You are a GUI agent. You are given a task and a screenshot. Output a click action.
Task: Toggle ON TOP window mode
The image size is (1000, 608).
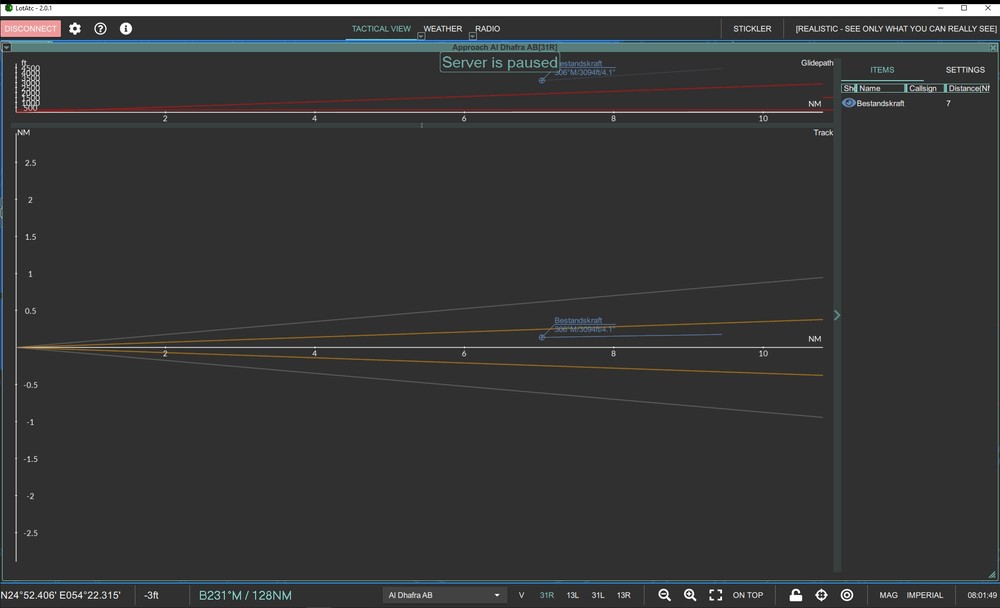(x=747, y=595)
